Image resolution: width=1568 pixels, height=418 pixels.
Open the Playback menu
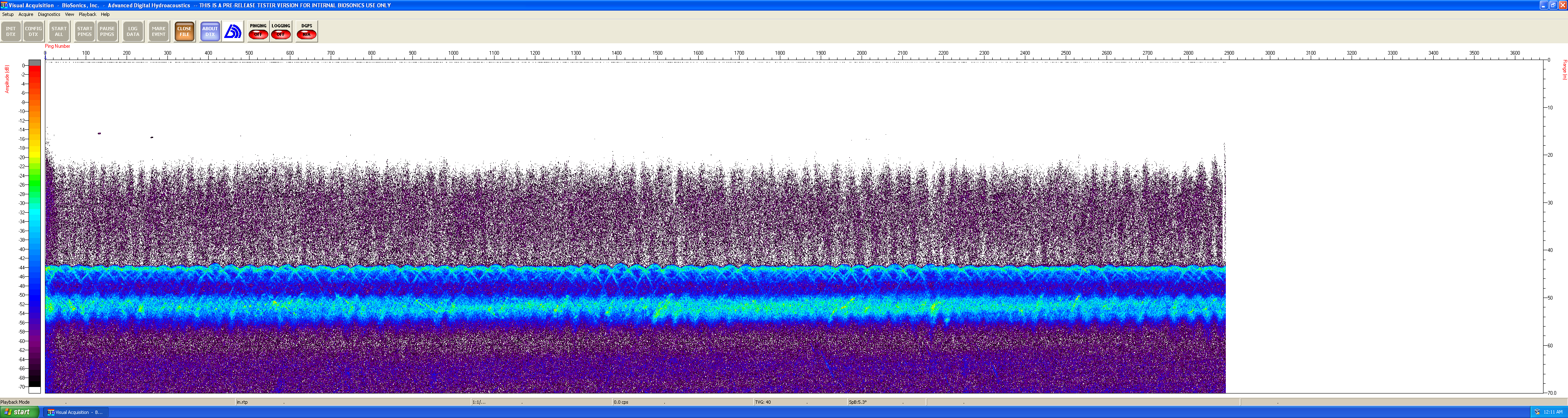pos(88,15)
